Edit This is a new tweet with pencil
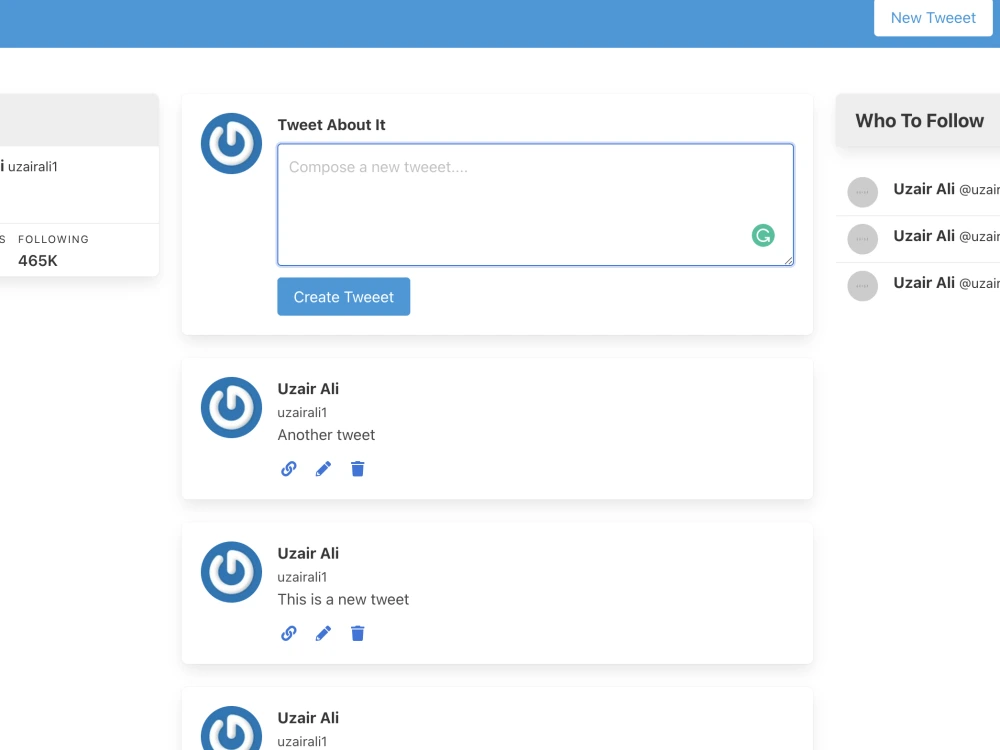 (x=323, y=633)
